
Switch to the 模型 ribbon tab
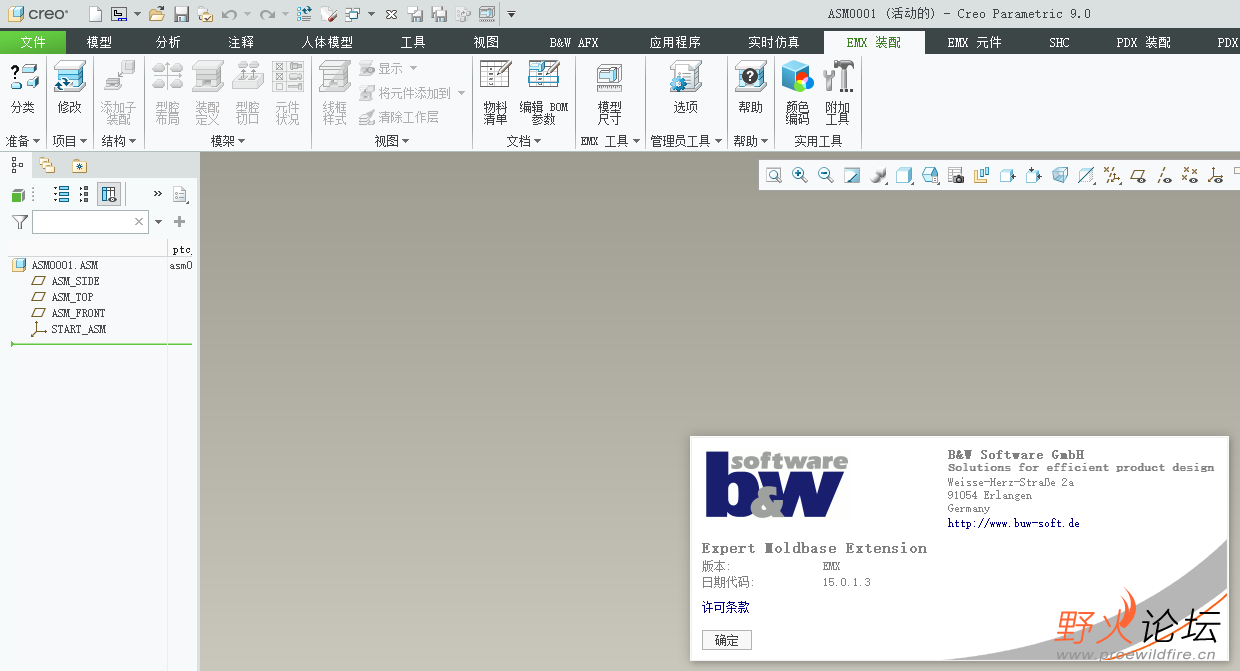coord(99,42)
